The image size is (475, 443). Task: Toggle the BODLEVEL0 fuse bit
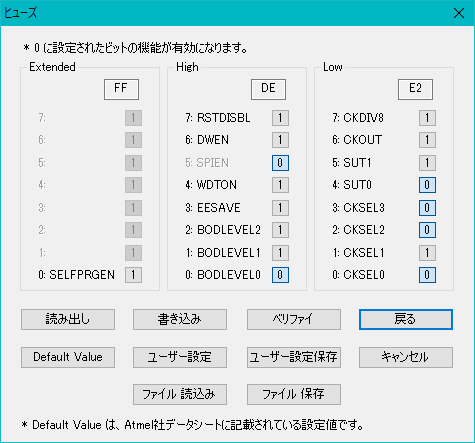(x=280, y=275)
